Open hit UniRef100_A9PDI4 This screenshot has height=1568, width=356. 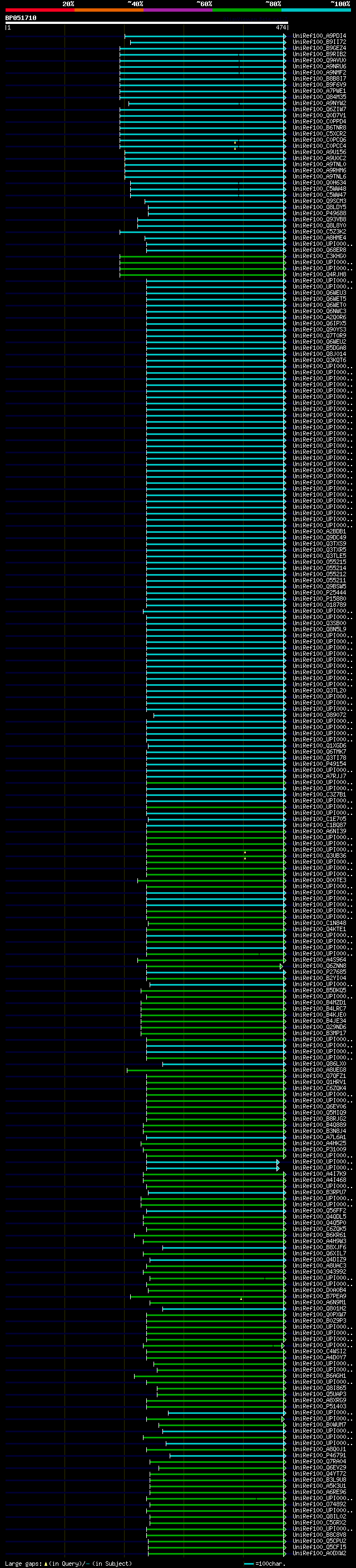point(319,36)
